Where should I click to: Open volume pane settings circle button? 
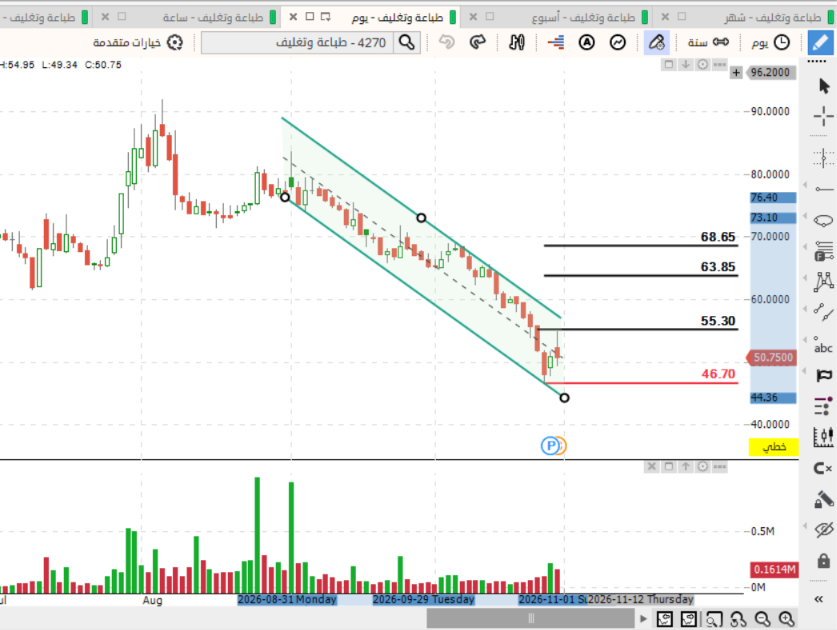702,467
